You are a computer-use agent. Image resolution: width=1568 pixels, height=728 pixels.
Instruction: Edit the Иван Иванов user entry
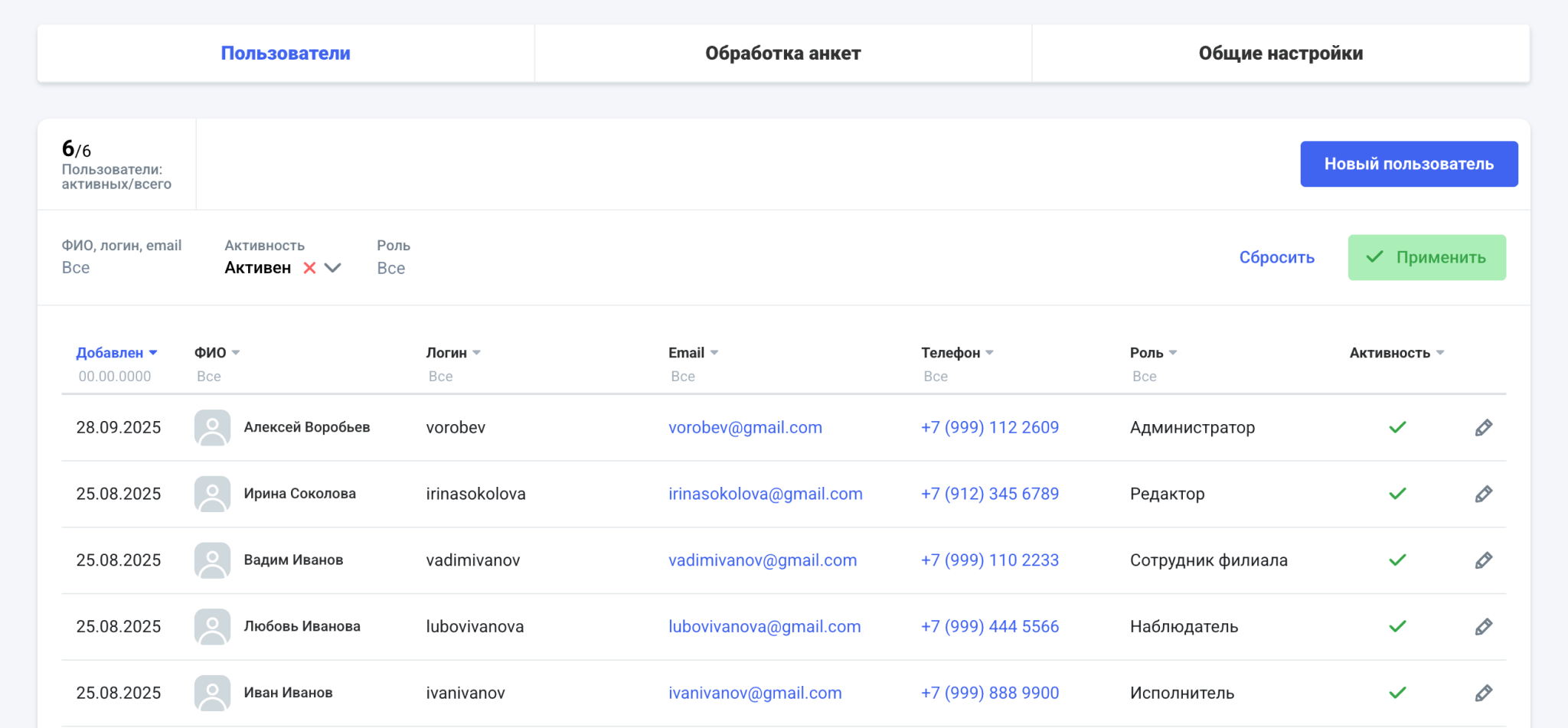click(1483, 693)
